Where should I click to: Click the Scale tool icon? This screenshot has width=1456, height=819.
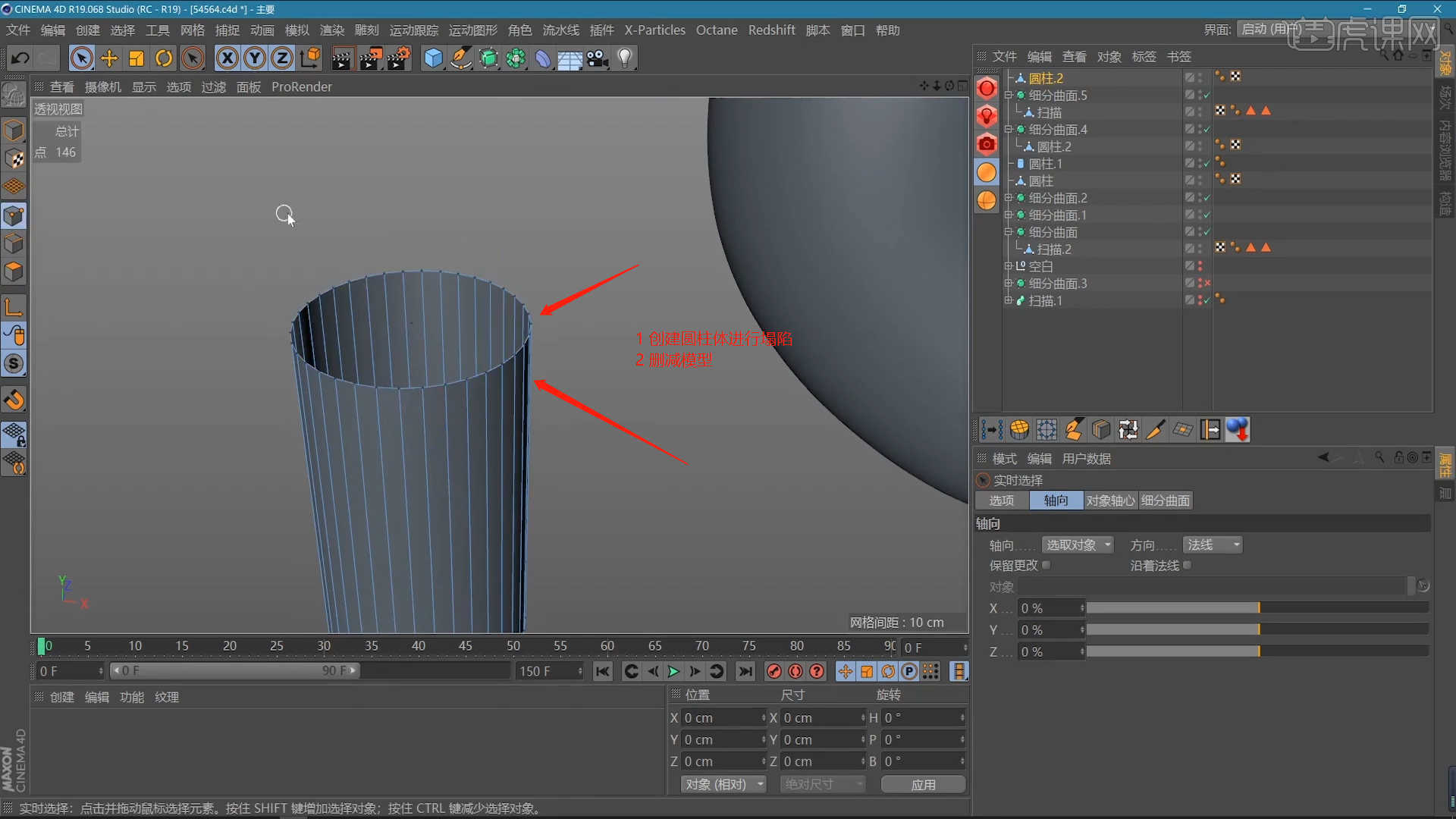pos(136,58)
